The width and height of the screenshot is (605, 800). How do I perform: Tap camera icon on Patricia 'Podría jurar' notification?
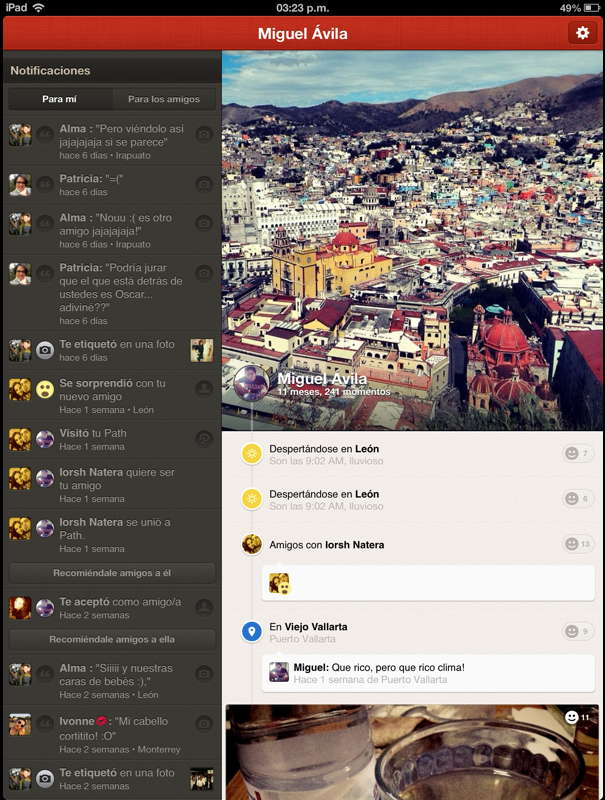point(204,273)
